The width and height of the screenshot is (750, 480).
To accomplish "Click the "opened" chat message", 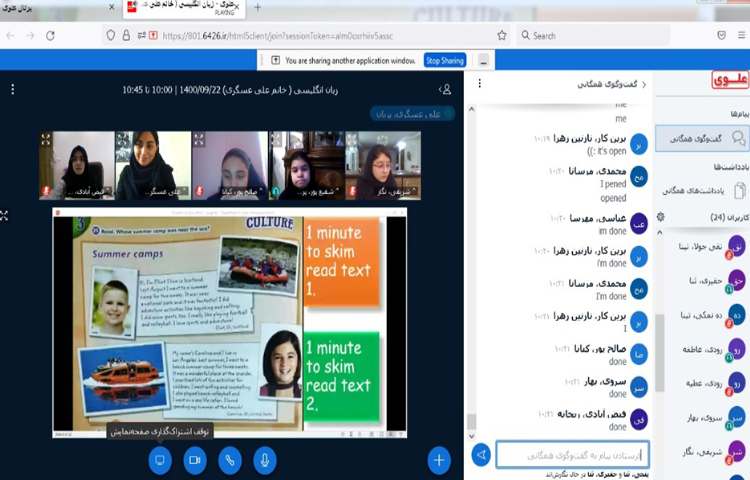I will coord(613,198).
